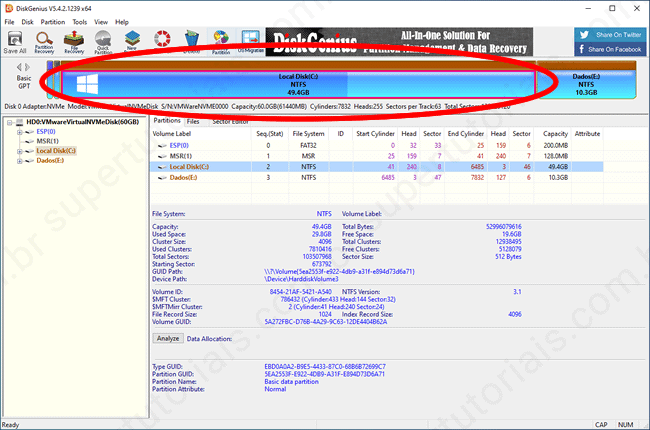Click the Capacity column header
The image size is (650, 430).
(555, 134)
